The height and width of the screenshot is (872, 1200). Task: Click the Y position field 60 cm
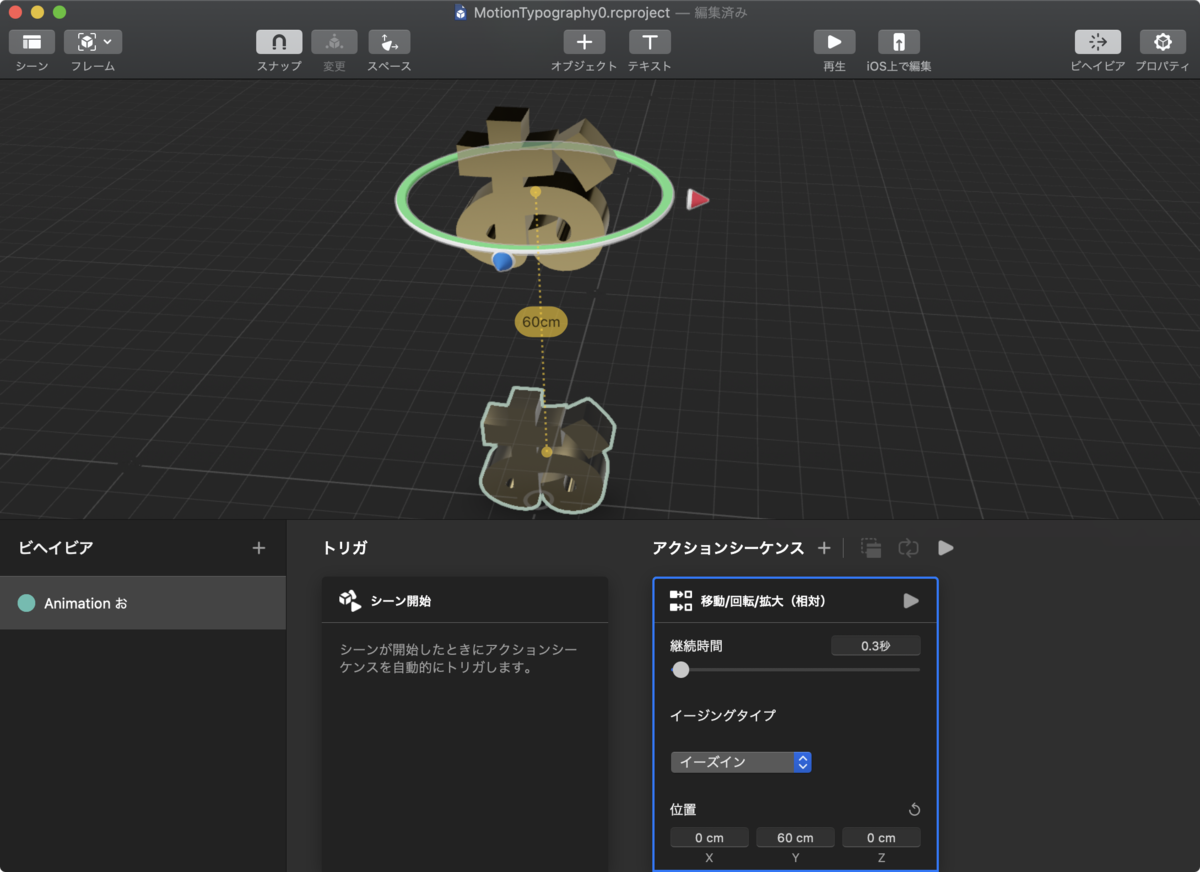[795, 838]
